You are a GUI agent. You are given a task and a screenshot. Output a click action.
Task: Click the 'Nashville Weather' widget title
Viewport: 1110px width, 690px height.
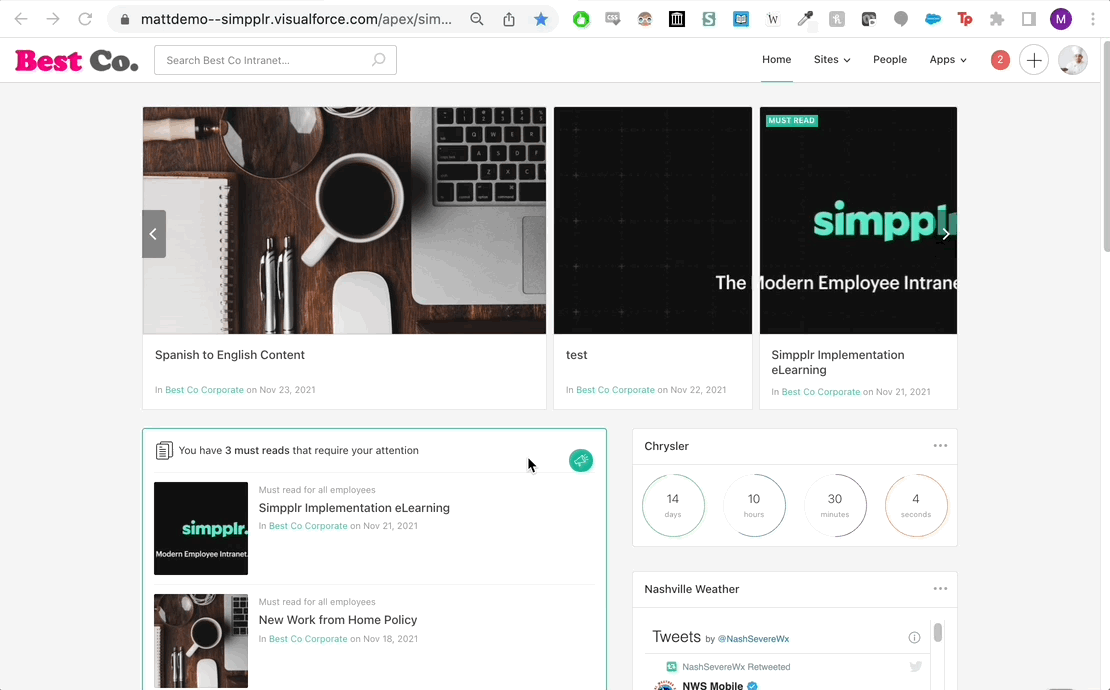point(692,589)
